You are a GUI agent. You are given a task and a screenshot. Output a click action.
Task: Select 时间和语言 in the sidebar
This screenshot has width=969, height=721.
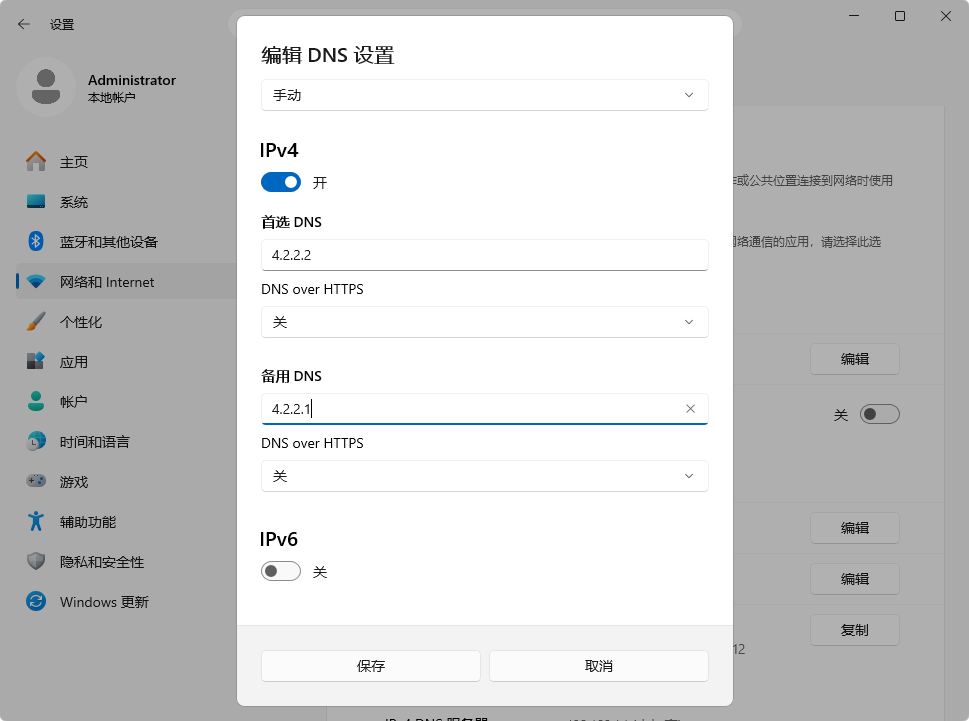point(94,442)
